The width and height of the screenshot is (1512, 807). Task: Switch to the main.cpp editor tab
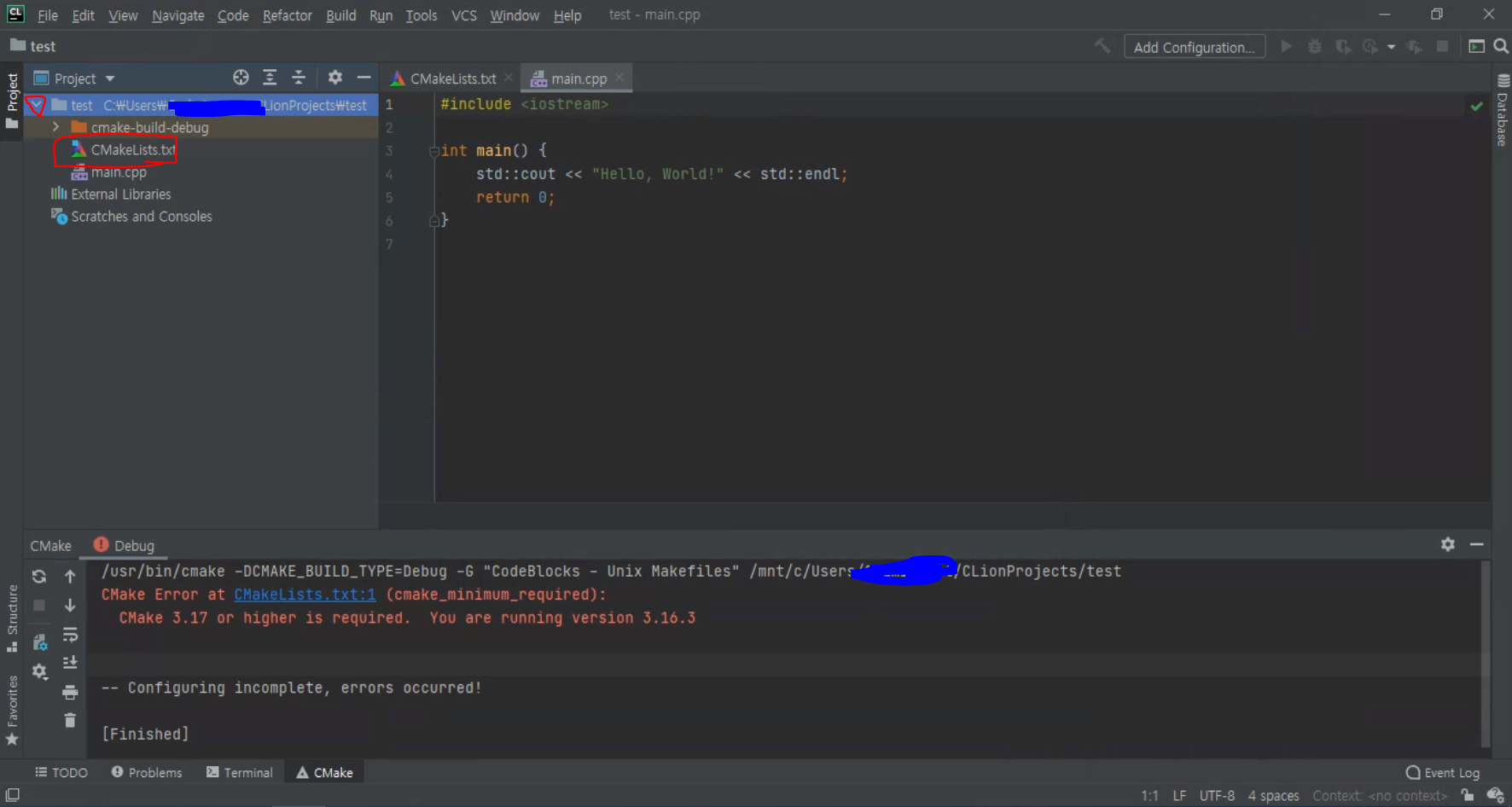pos(575,78)
